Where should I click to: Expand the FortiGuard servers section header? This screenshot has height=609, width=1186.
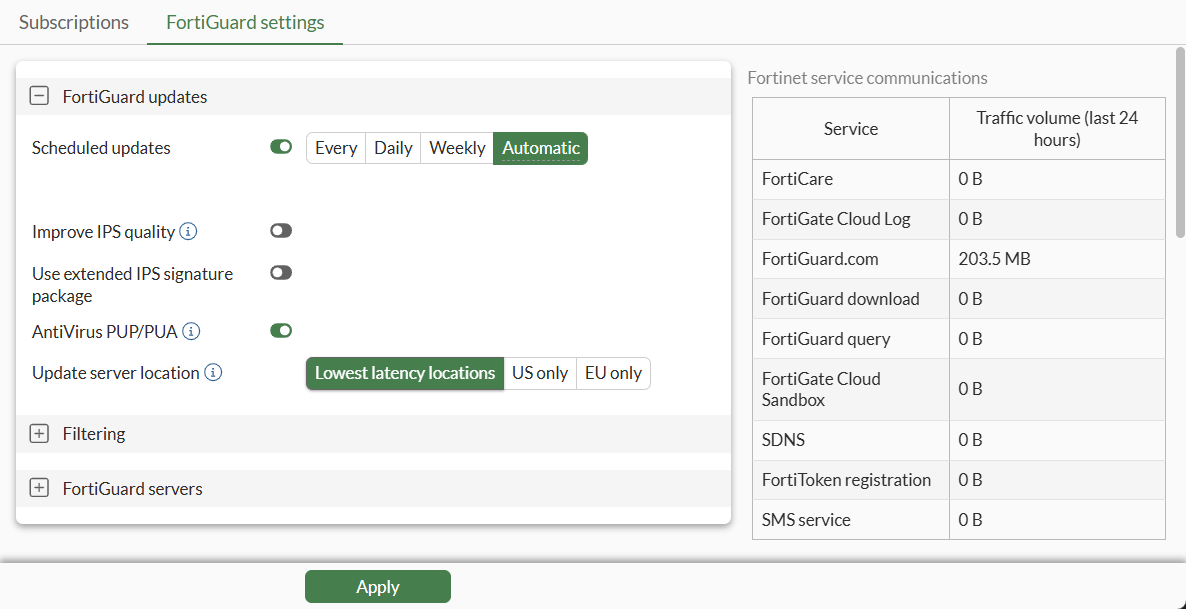pyautogui.click(x=133, y=489)
